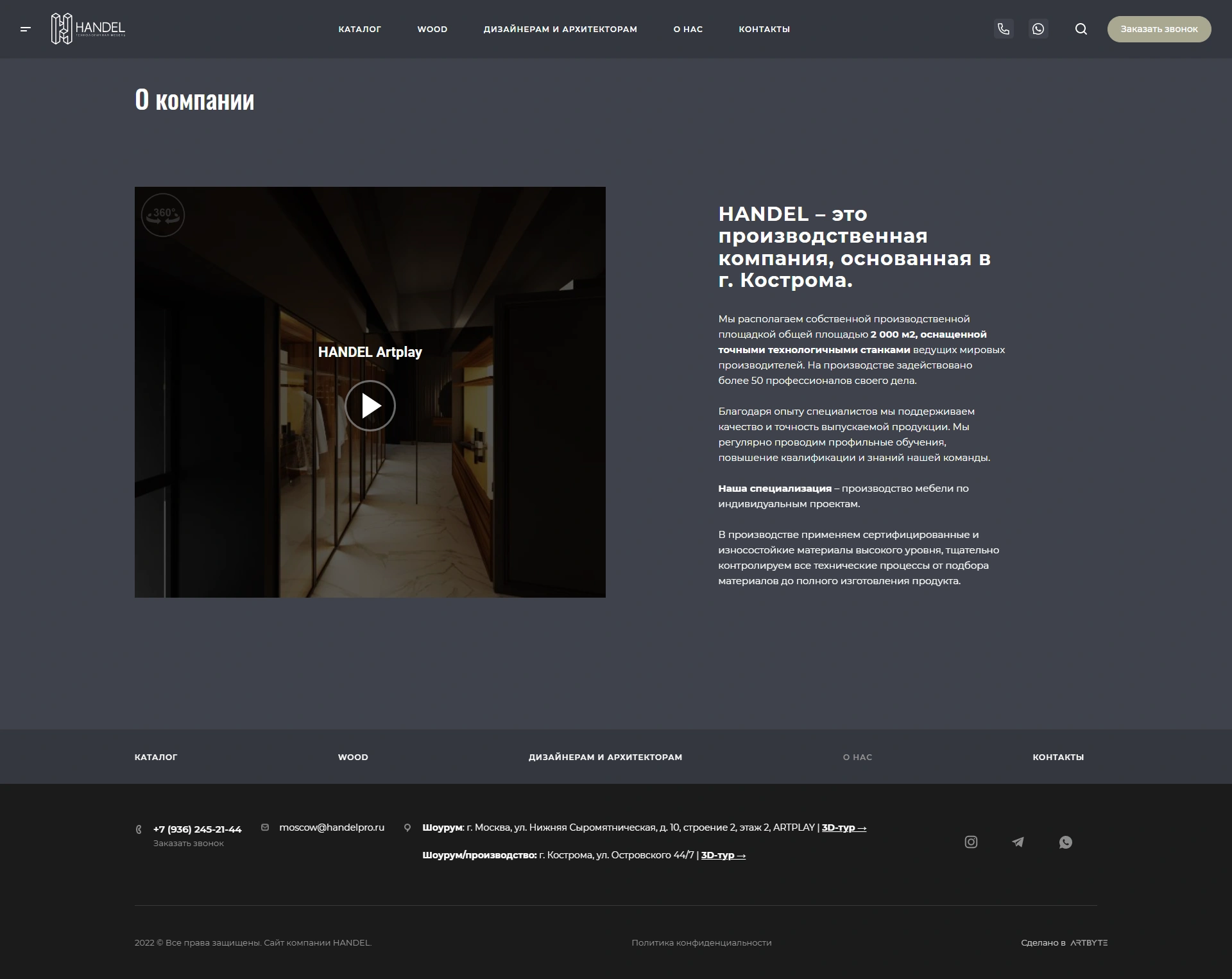
Task: Click the HANDEL Artplay video title
Action: (370, 352)
